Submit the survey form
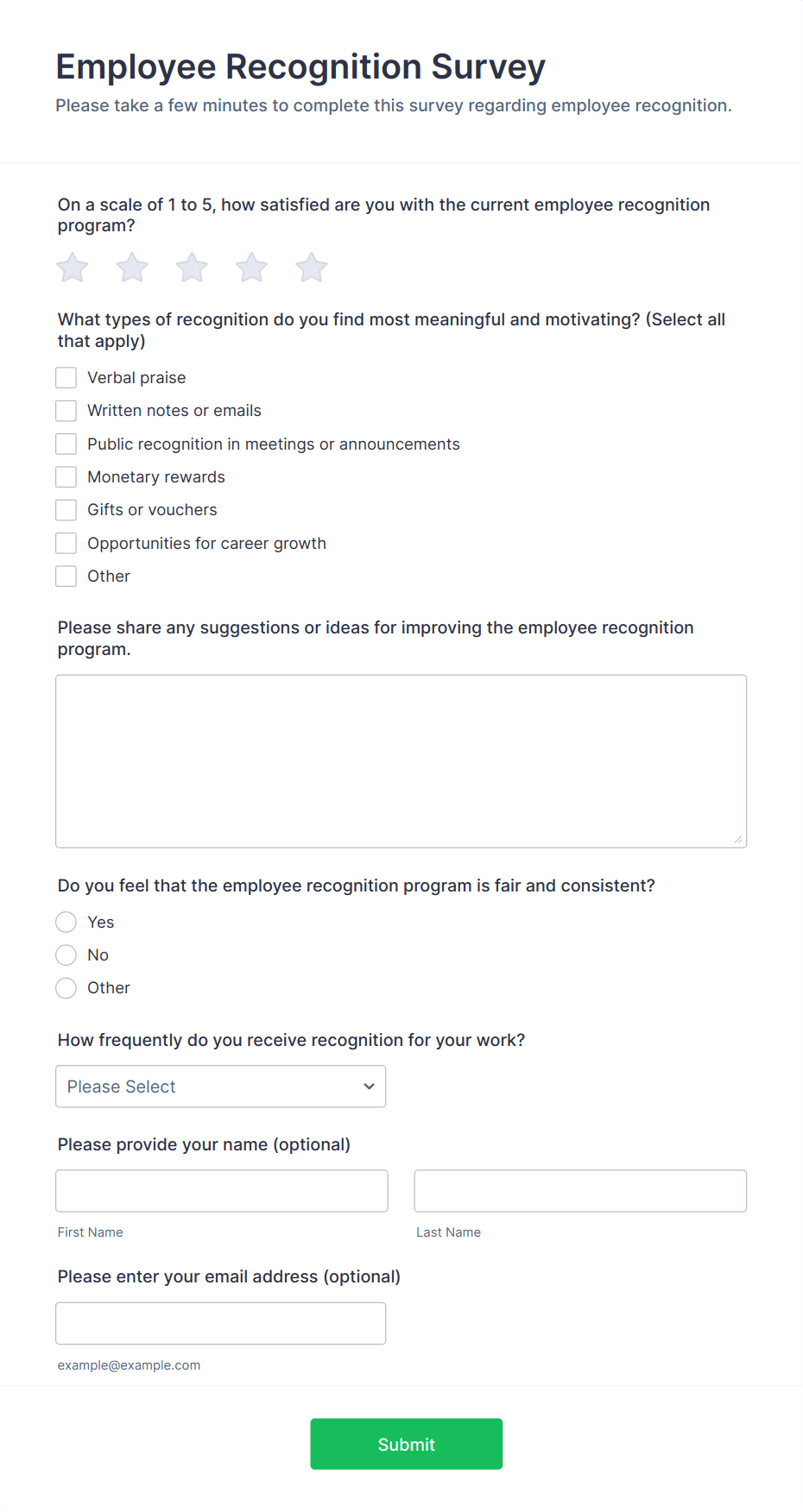Screen dimensions: 803x1512 (x=407, y=1444)
